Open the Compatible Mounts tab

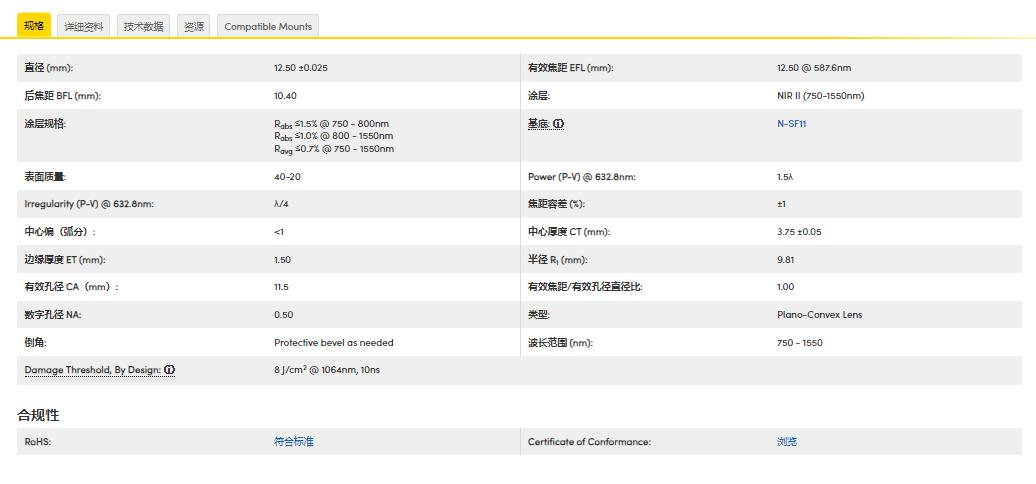coord(268,26)
